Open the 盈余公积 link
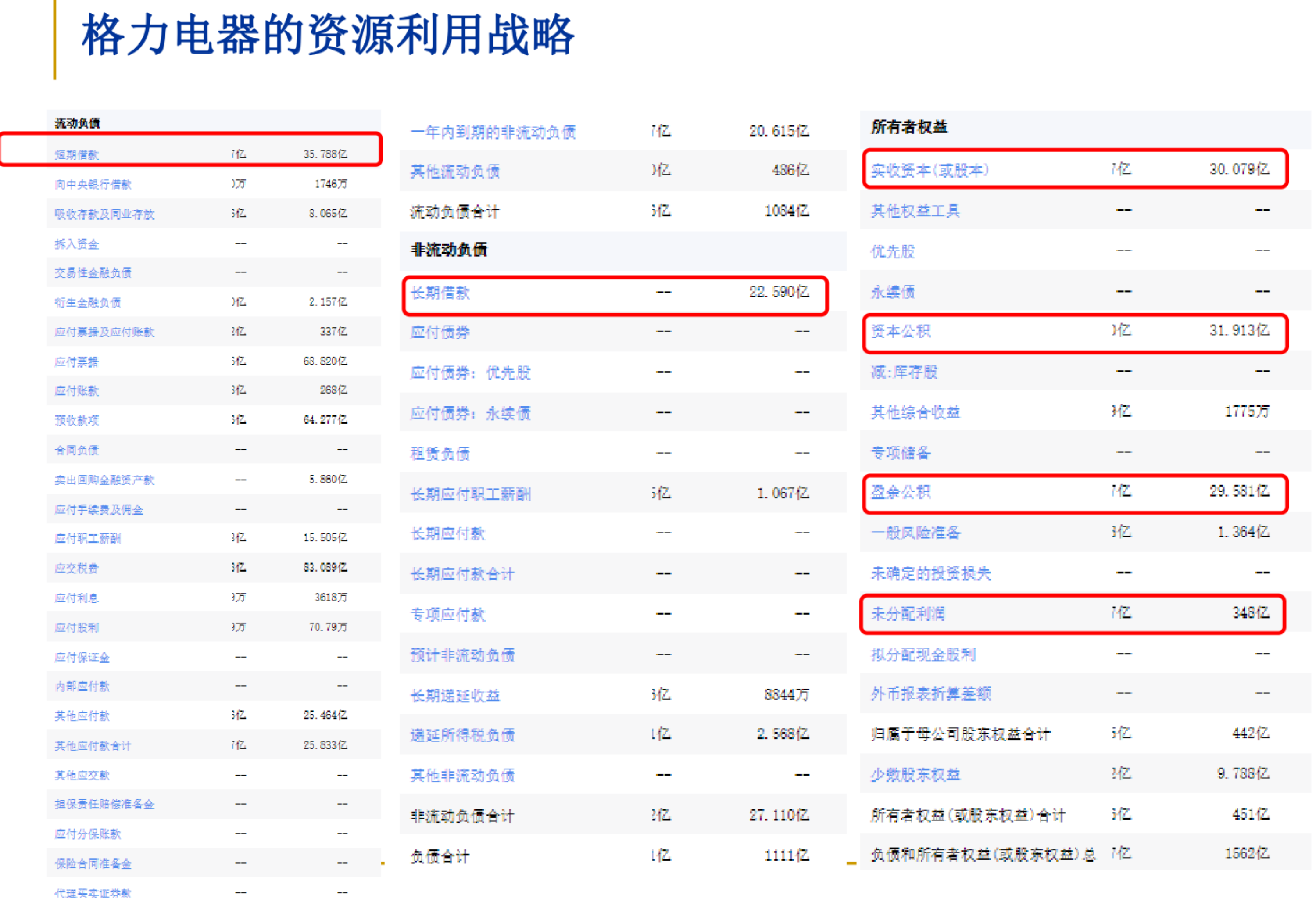This screenshot has height=909, width=1316. 901,491
